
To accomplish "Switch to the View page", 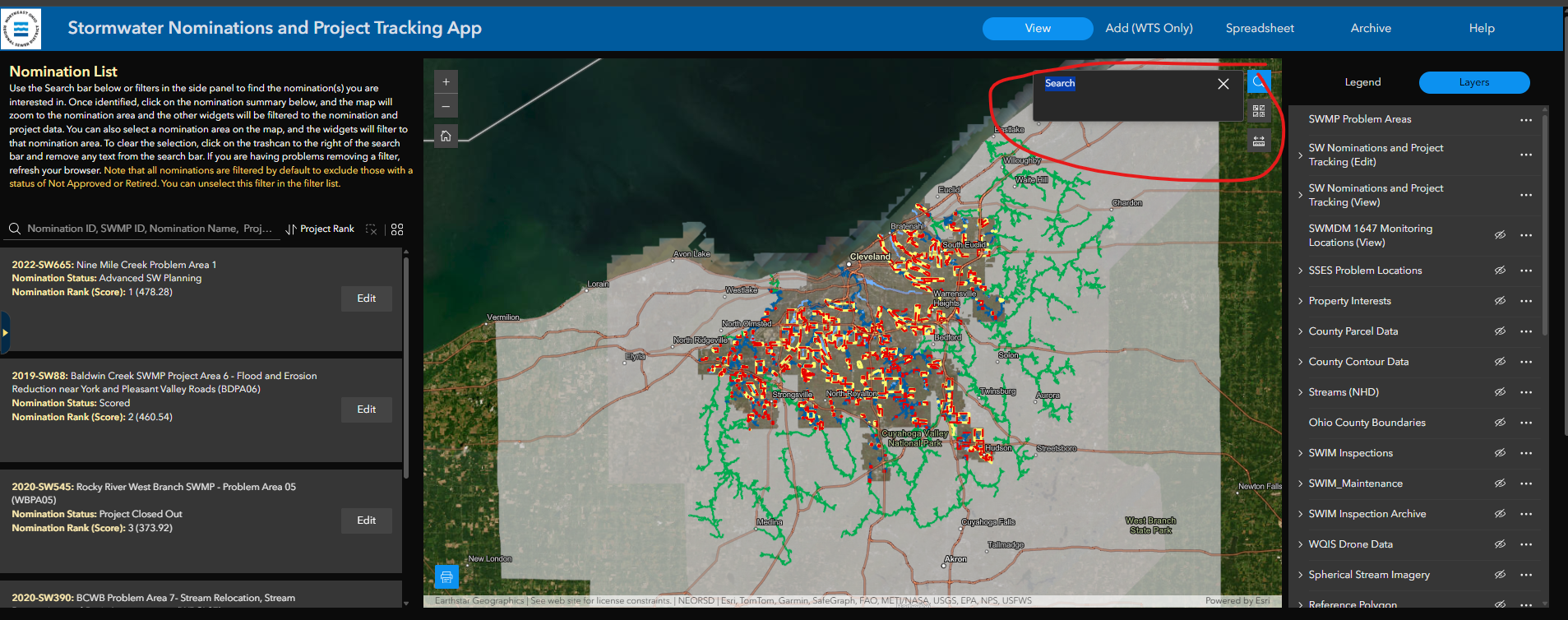I will point(1038,28).
